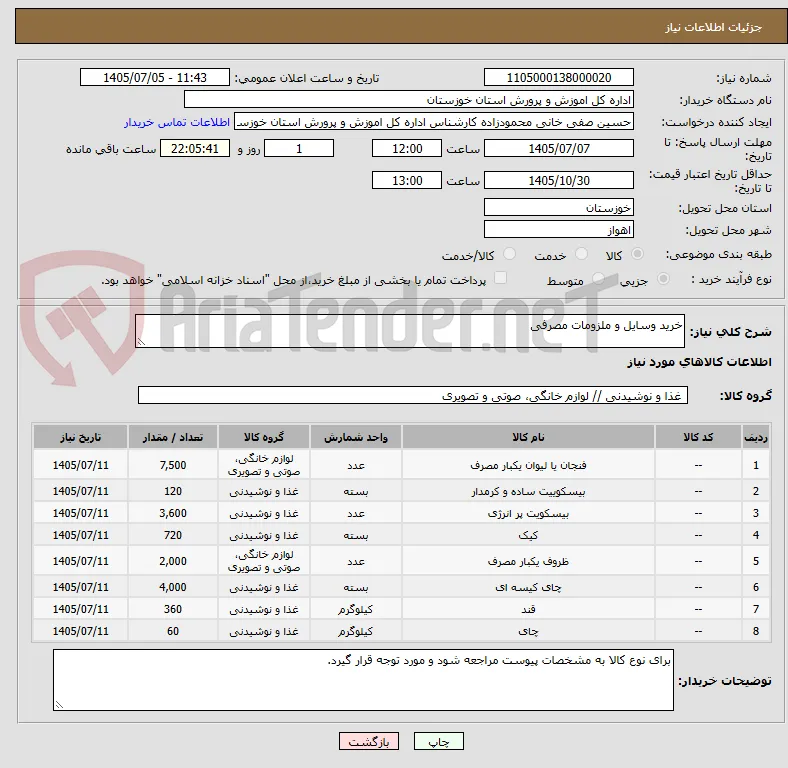Click the announcement date field 1405/07/05 - 11:43
This screenshot has height=768, width=788.
(x=155, y=77)
